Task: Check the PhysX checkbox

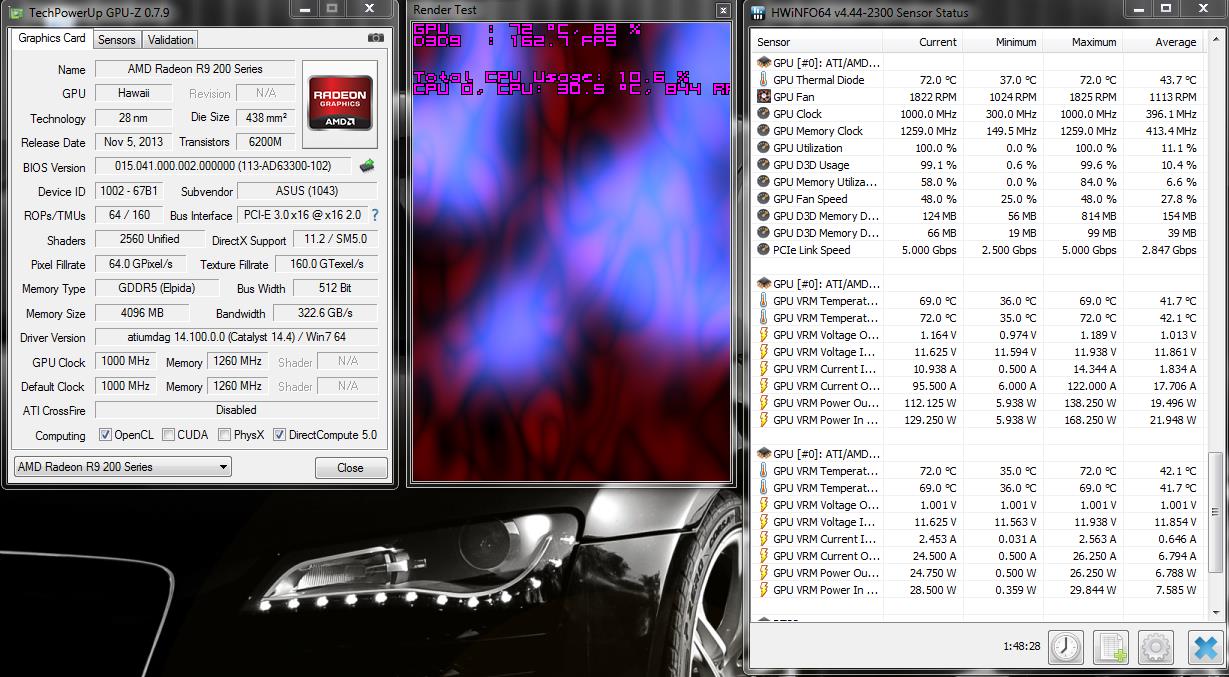Action: click(225, 435)
